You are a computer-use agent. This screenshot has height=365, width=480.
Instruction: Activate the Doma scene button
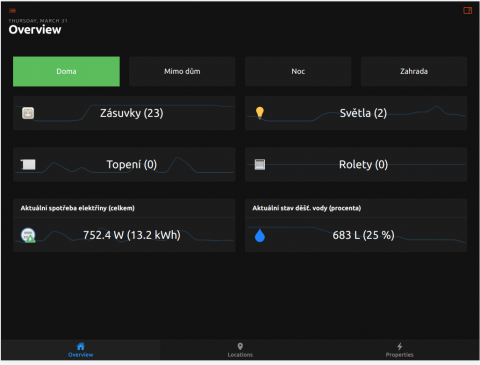(66, 71)
